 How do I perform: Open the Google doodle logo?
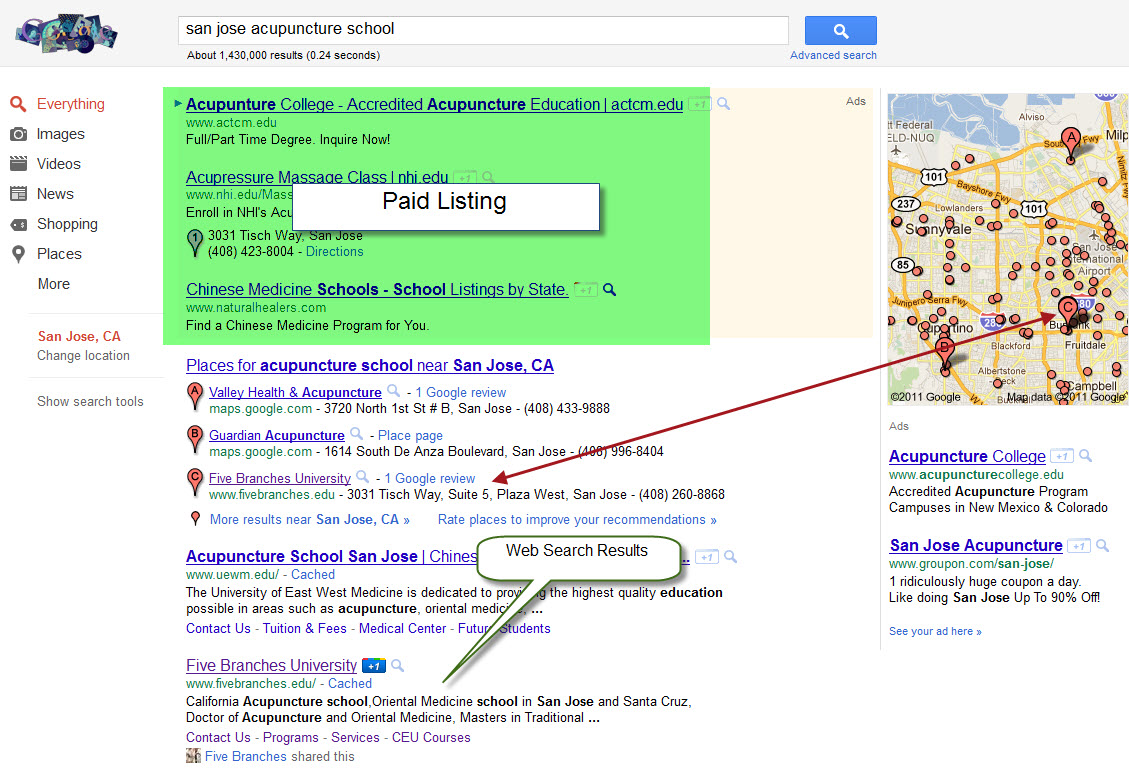coord(66,33)
